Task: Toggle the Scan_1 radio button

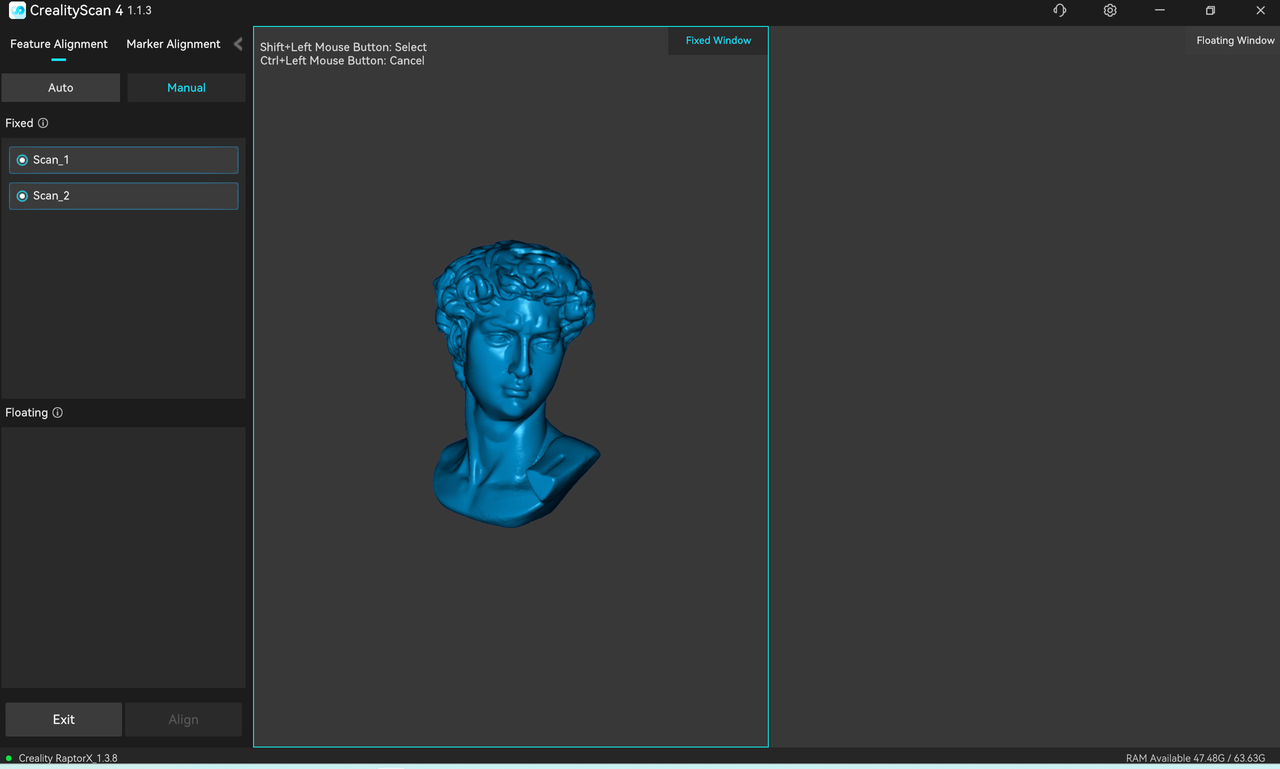Action: pos(22,160)
